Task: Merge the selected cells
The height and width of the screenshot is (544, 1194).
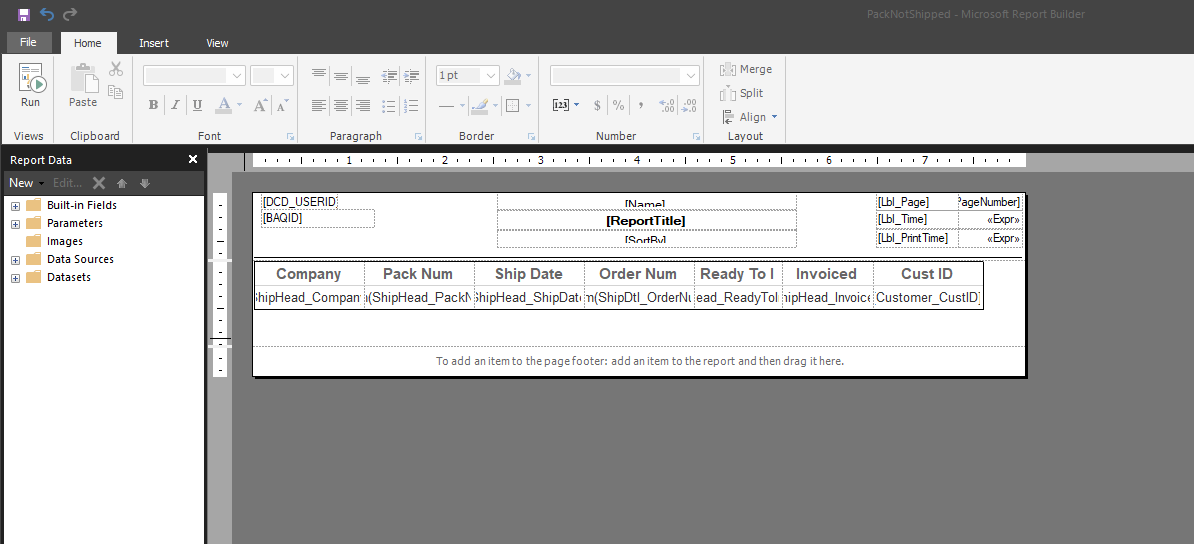Action: click(x=746, y=69)
